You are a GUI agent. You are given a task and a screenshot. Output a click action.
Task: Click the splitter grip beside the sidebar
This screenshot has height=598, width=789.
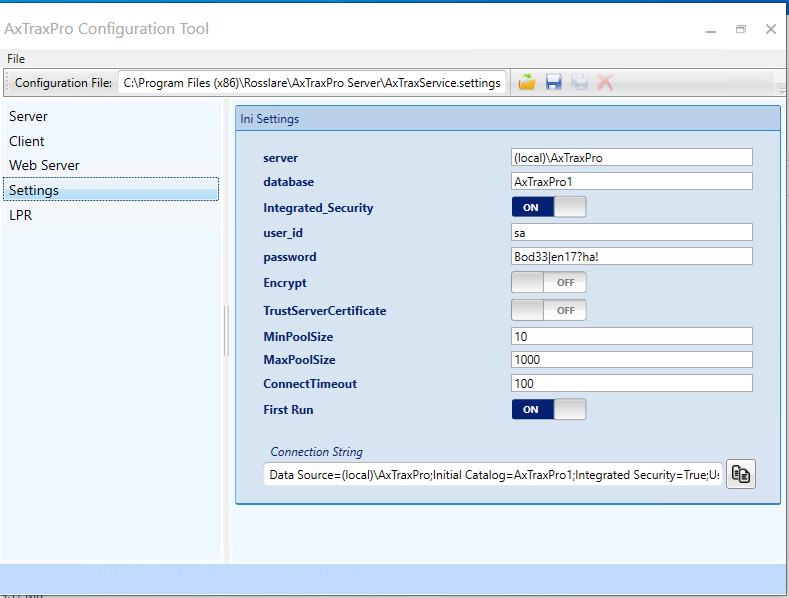click(x=226, y=330)
